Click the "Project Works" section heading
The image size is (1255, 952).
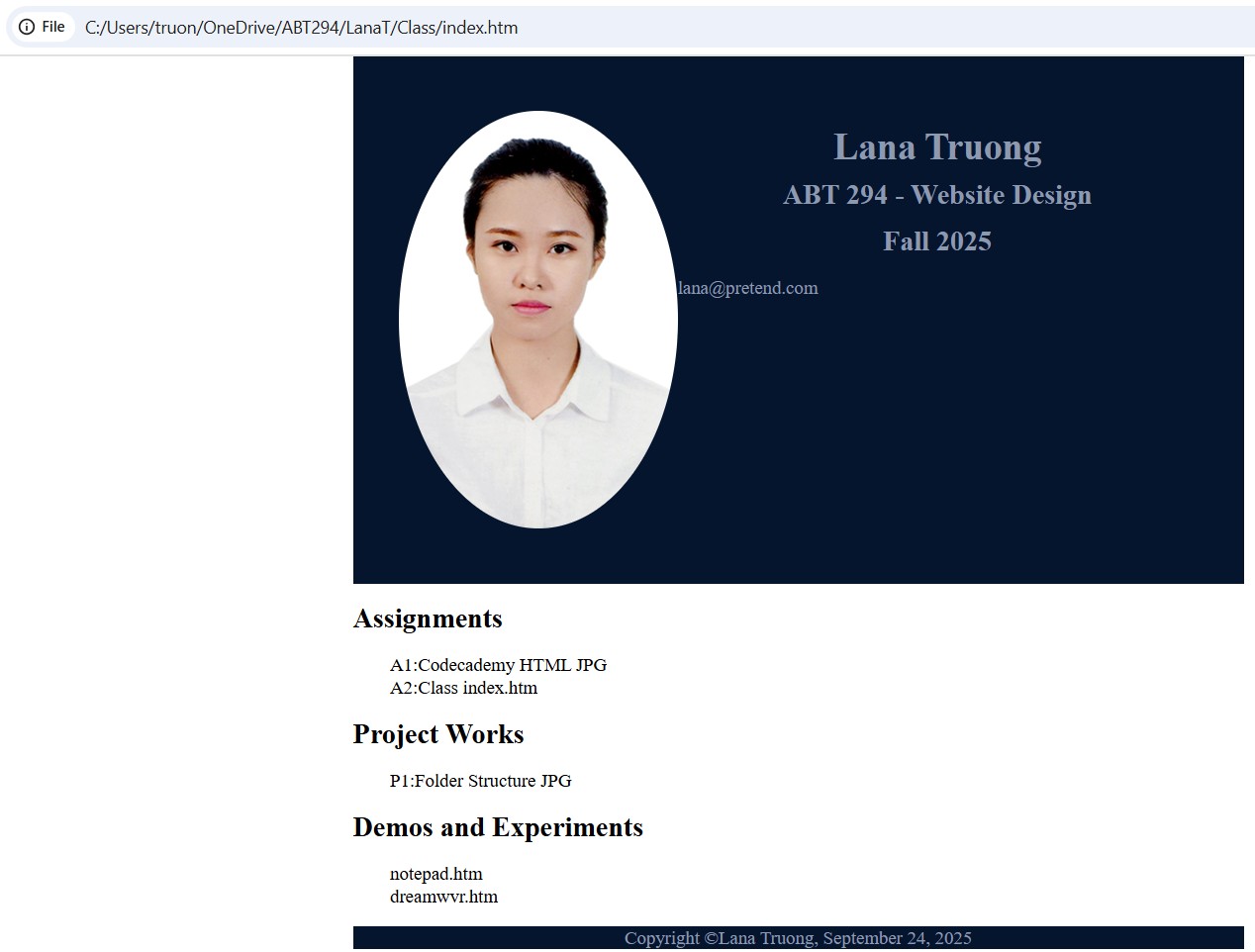(438, 734)
